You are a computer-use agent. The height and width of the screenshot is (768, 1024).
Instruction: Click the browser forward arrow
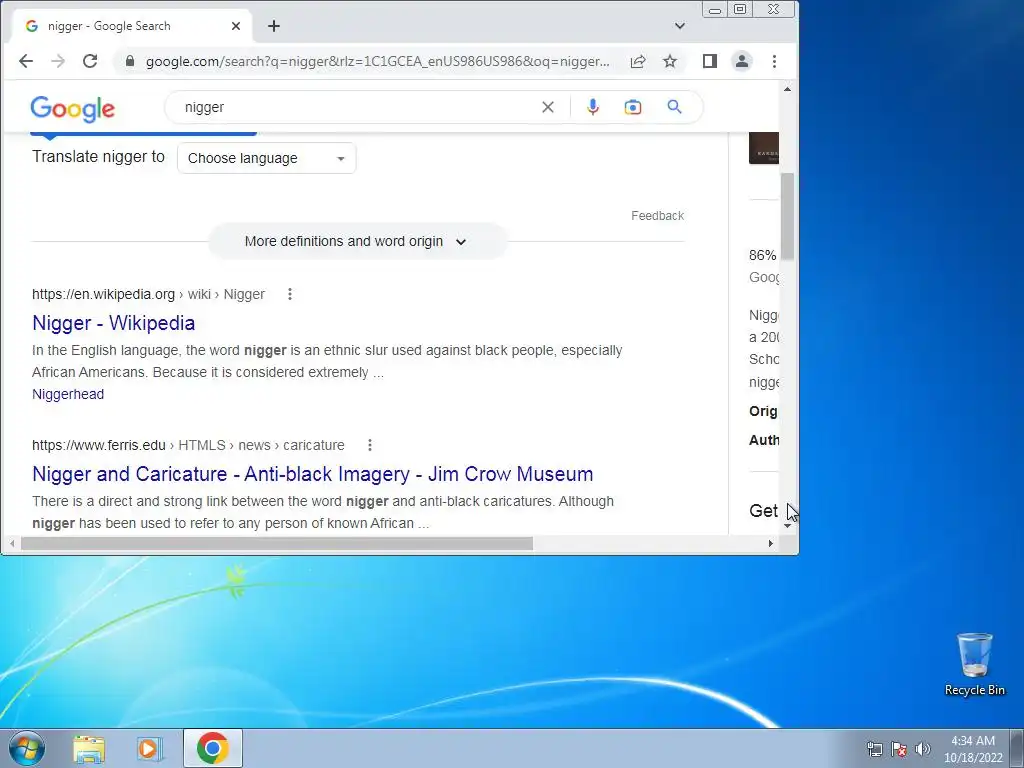(x=58, y=61)
